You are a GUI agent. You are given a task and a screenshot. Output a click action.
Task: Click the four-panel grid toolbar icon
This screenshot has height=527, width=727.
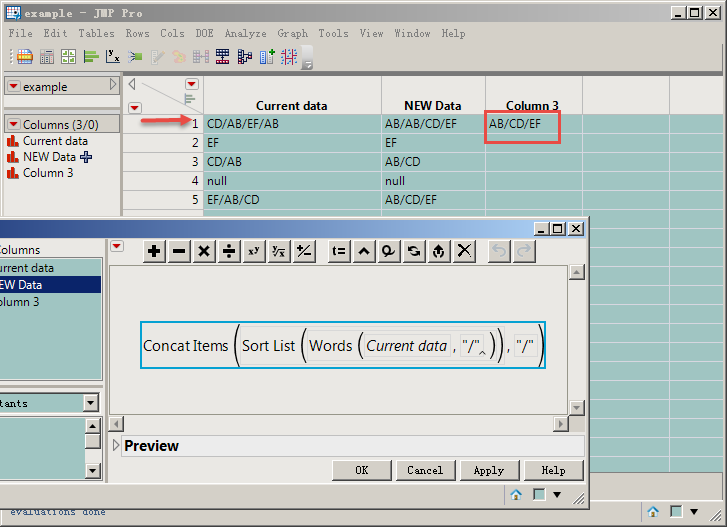[x=68, y=57]
